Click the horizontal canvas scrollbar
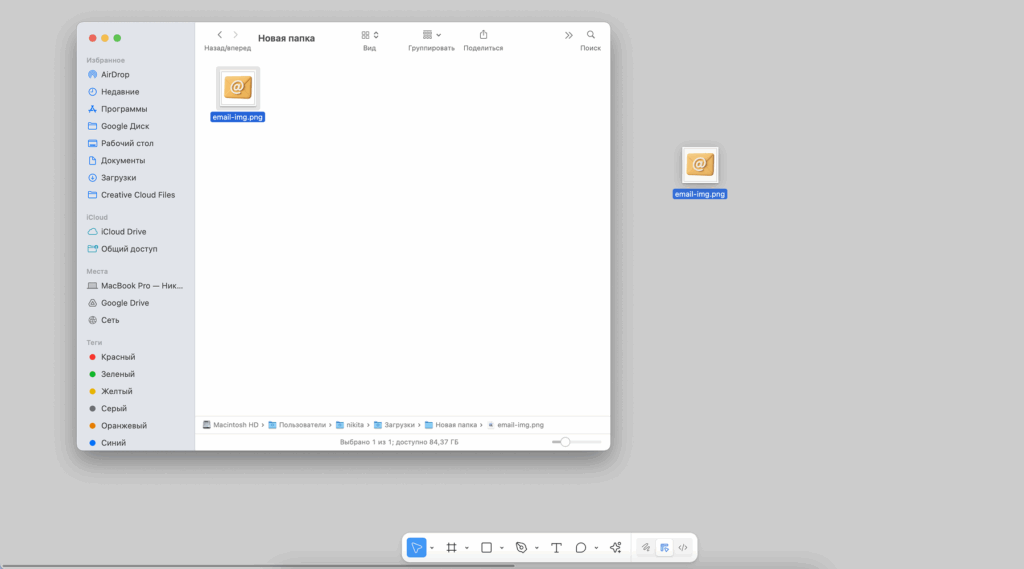This screenshot has height=569, width=1024. 258,566
